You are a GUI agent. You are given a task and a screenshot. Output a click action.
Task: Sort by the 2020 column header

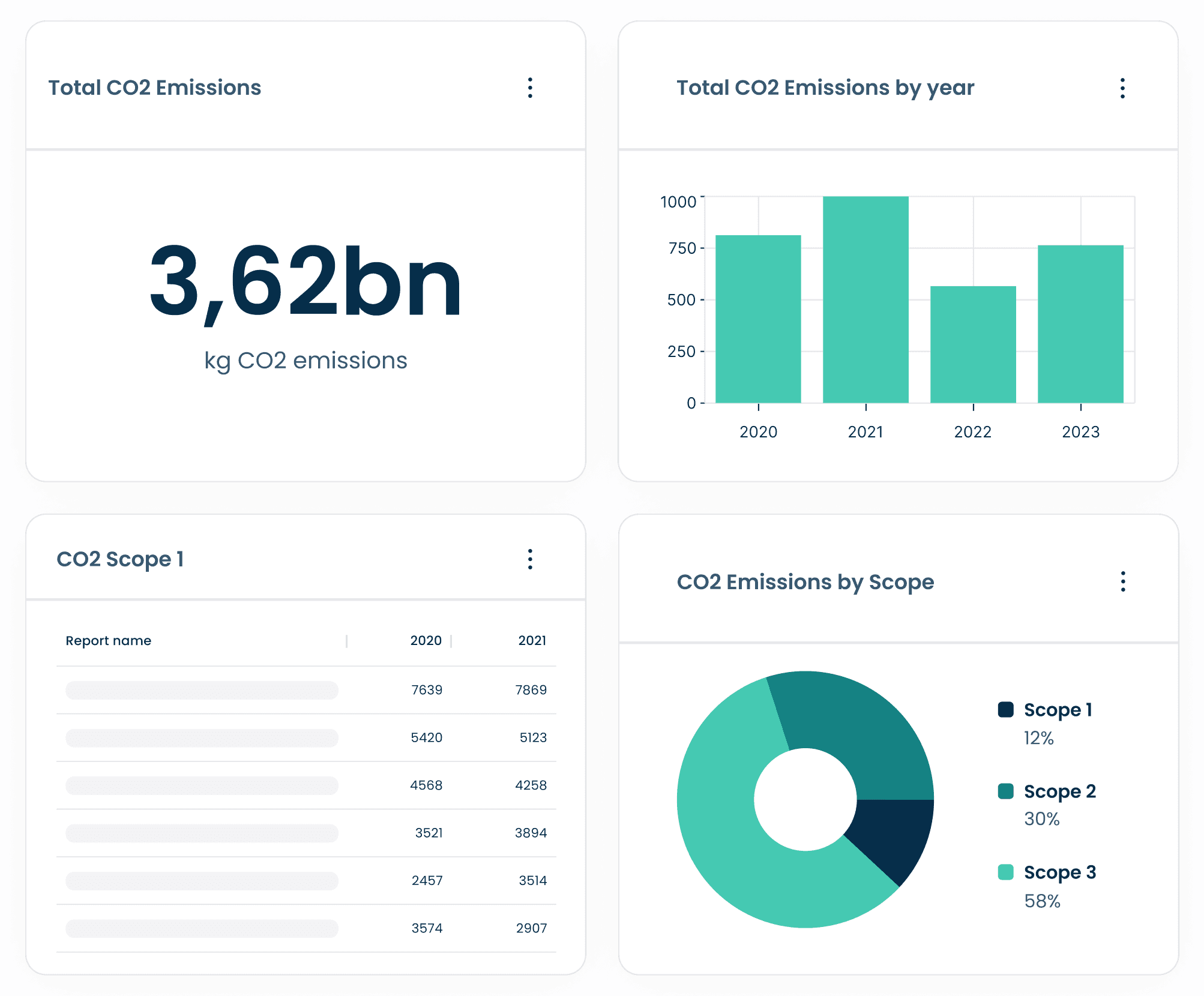426,641
